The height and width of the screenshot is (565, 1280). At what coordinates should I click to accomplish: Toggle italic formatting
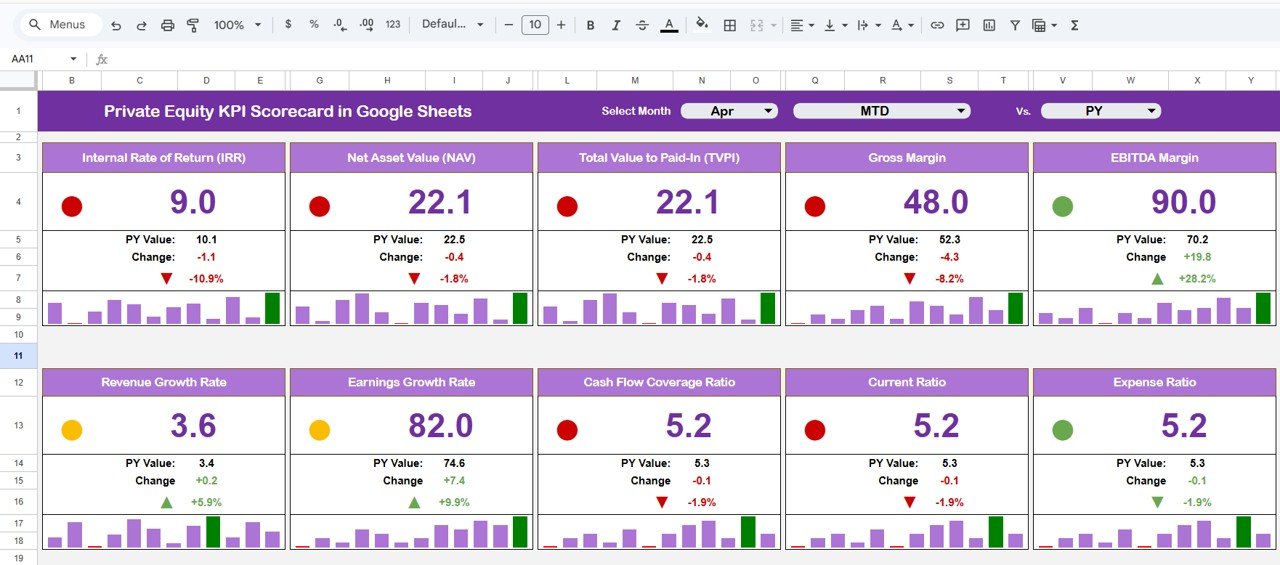coord(616,25)
